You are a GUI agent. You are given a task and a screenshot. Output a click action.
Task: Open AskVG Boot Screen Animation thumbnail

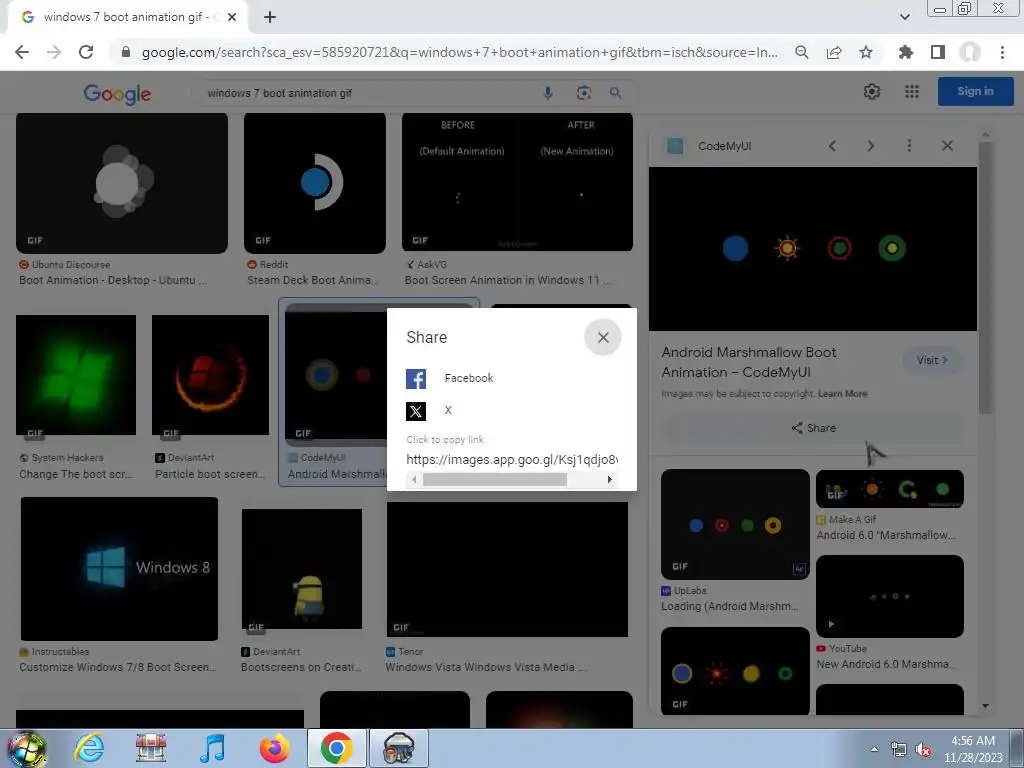(517, 182)
